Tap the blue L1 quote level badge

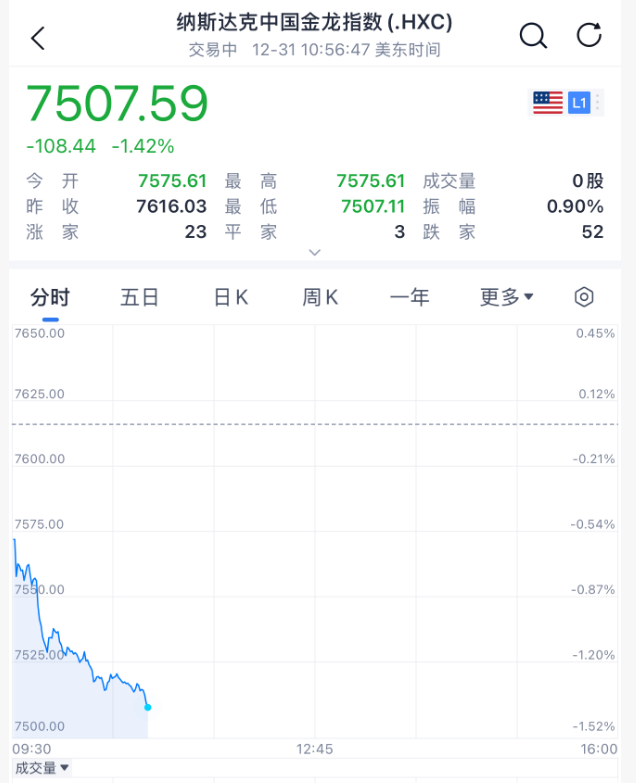pyautogui.click(x=578, y=102)
